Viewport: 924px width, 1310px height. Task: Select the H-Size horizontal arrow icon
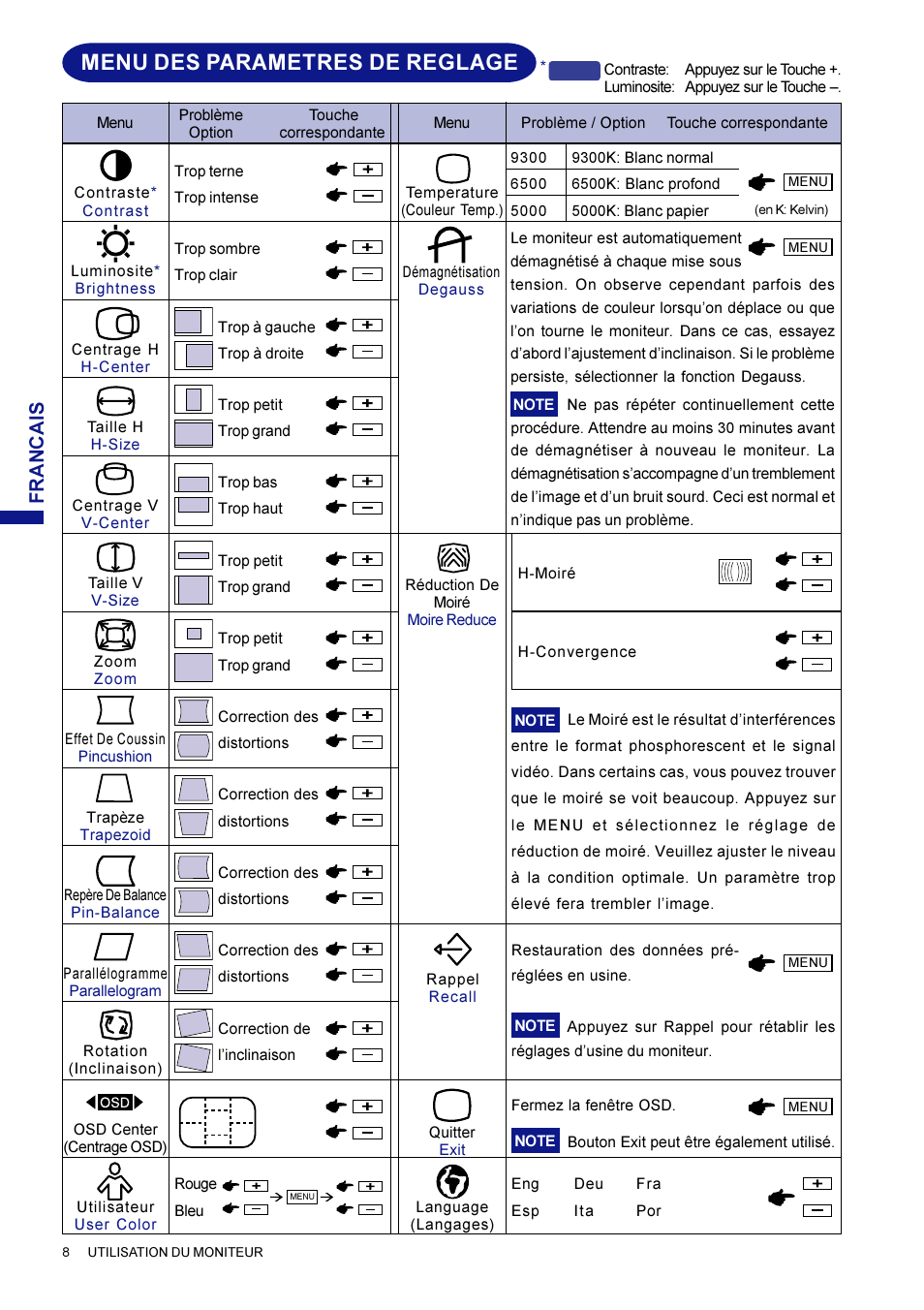point(115,400)
